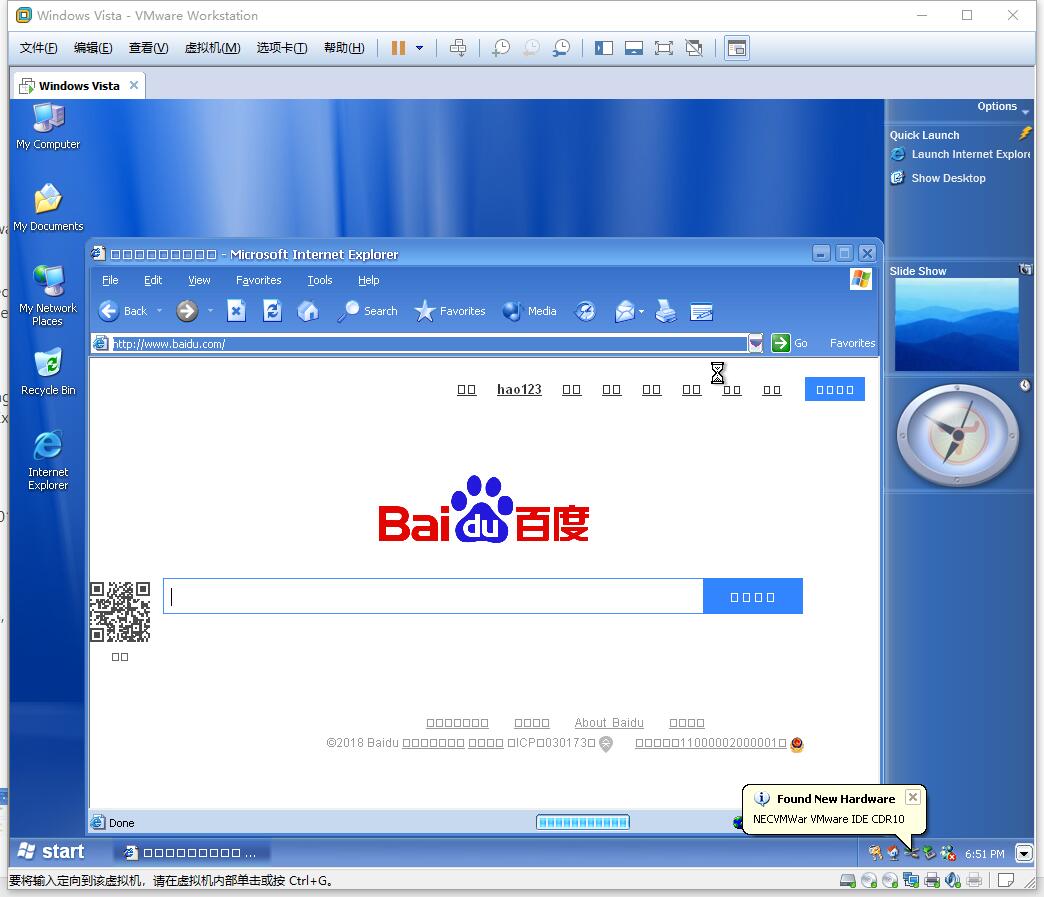Open the sidebar Options dropdown
This screenshot has height=897, width=1044.
(1003, 107)
